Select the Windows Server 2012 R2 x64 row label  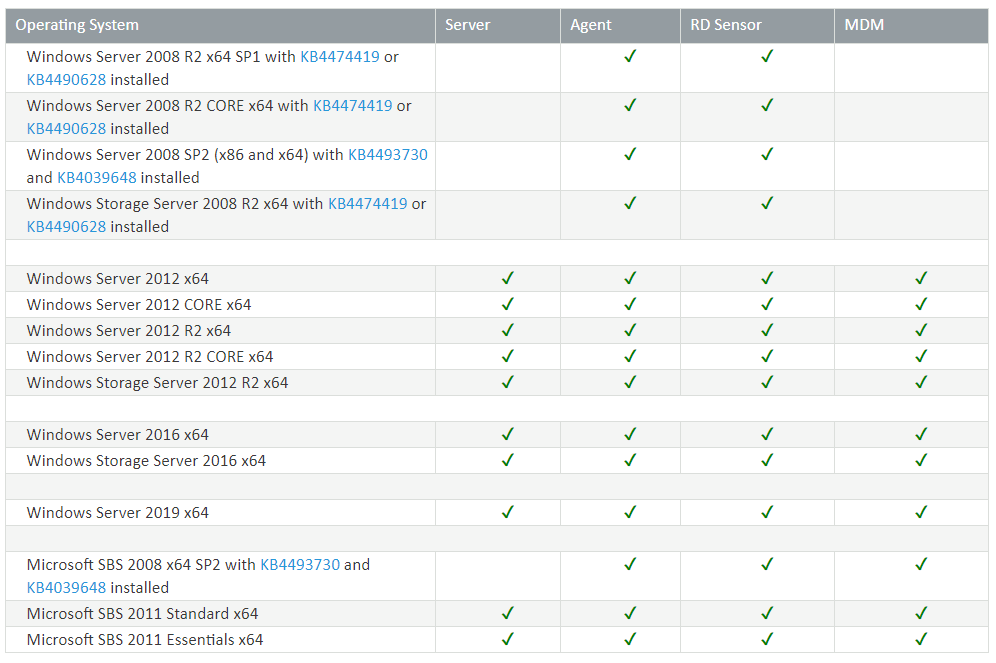click(x=129, y=331)
